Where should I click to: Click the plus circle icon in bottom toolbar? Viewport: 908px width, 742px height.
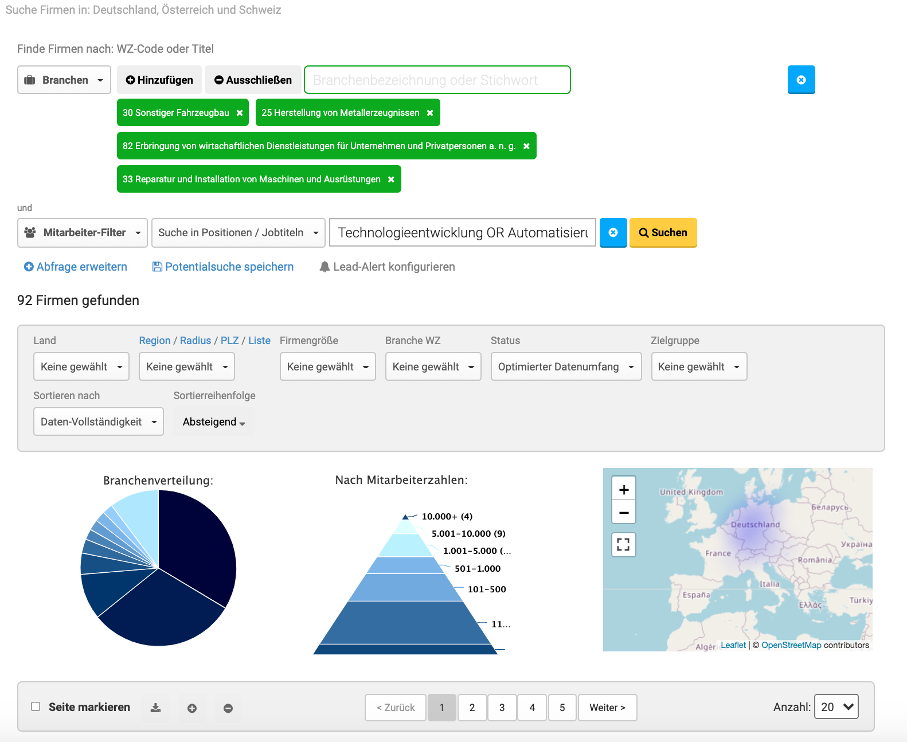coord(192,707)
